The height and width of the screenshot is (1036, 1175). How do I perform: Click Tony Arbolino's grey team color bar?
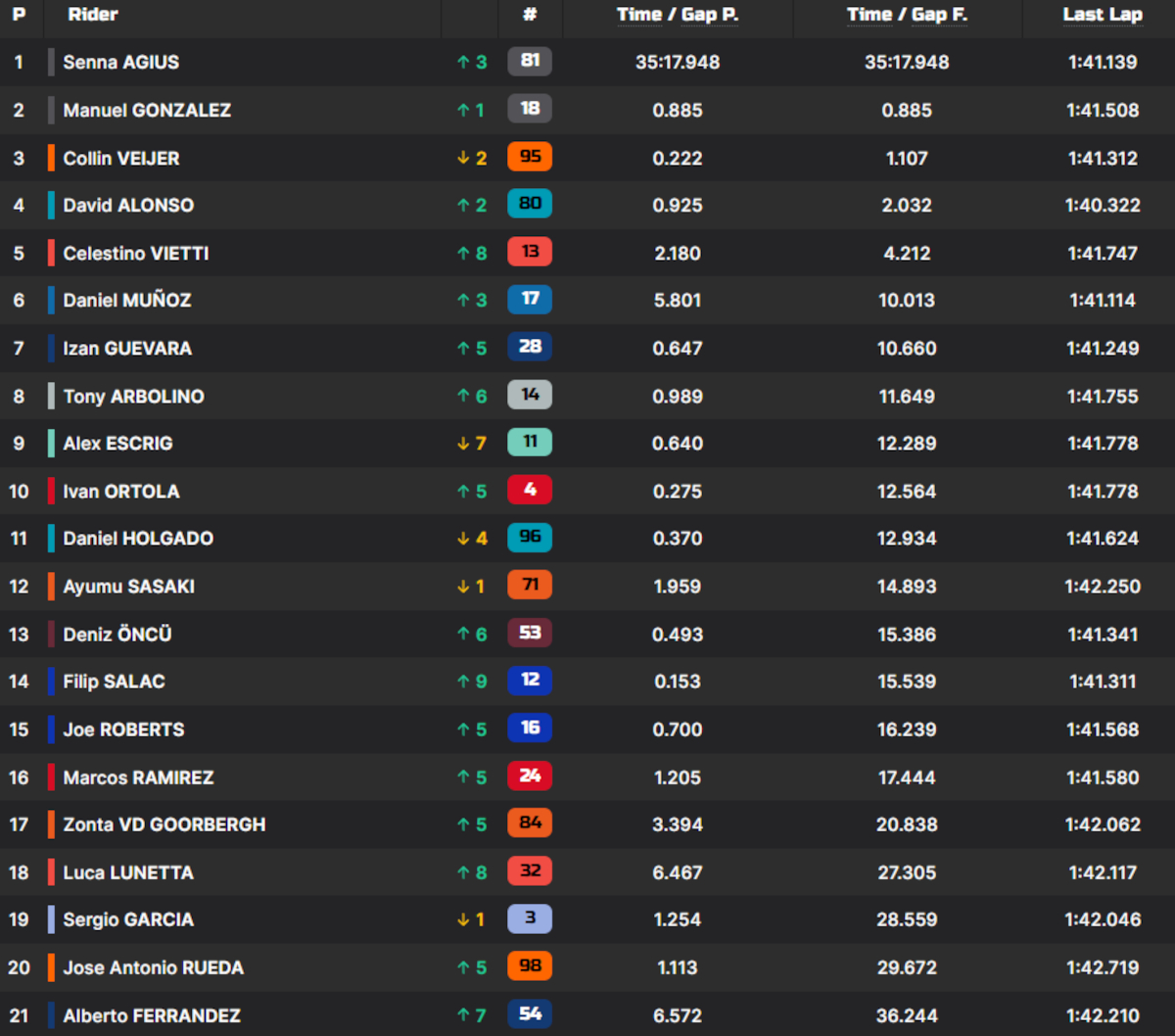click(x=51, y=396)
